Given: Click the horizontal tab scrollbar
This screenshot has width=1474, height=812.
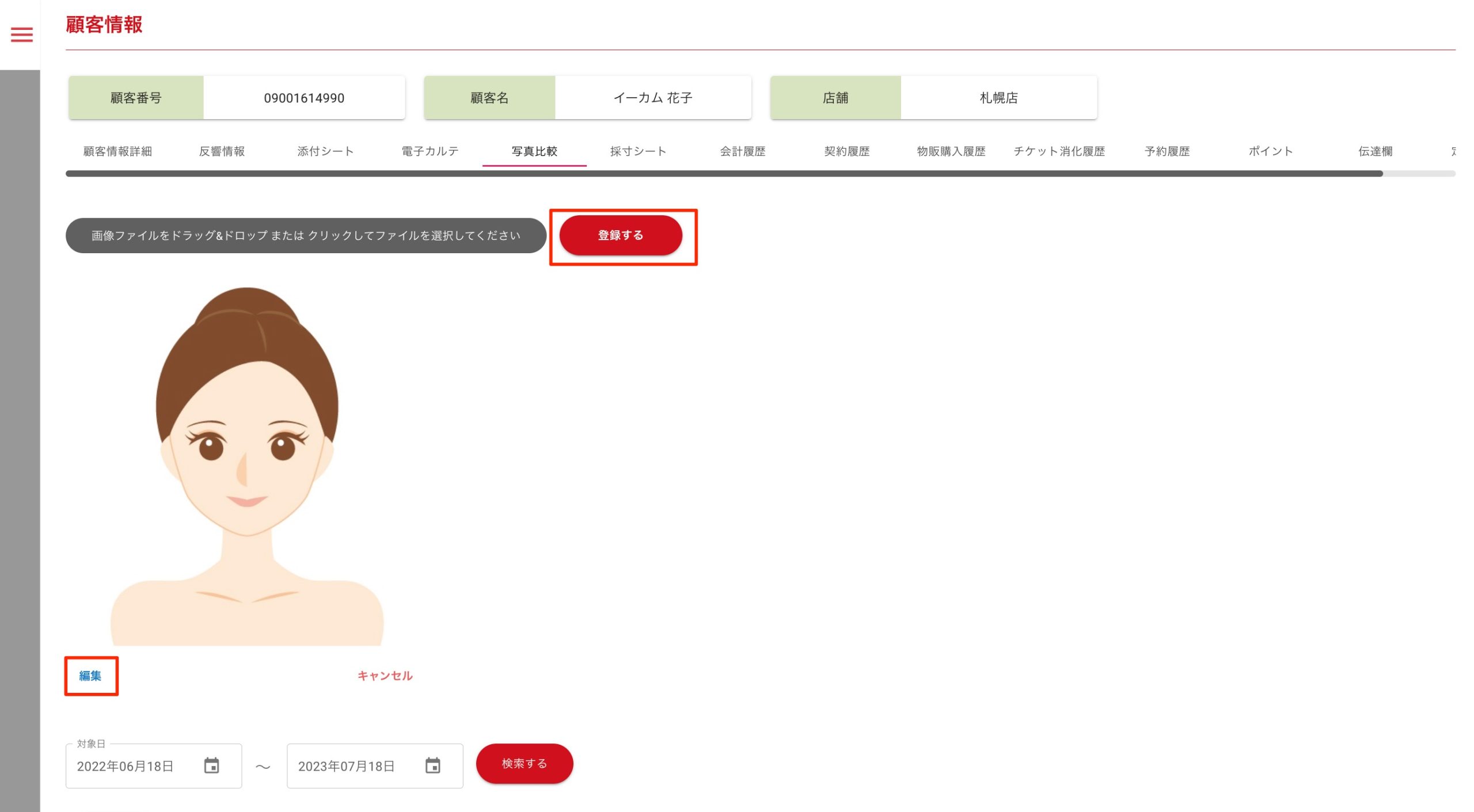Looking at the screenshot, I should click(724, 174).
